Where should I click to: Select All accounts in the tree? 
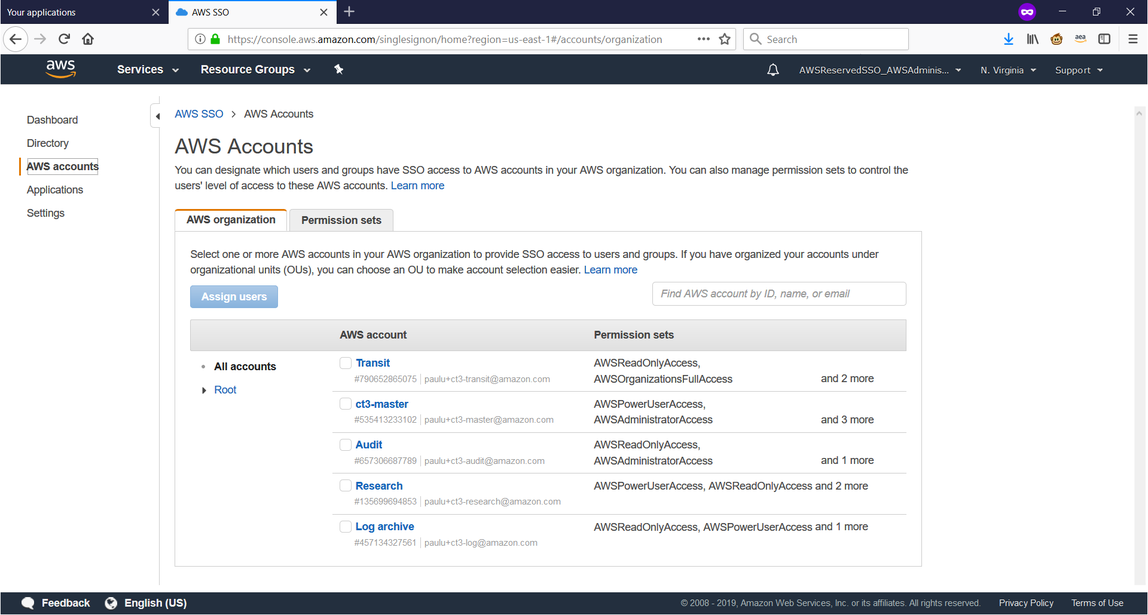[245, 367]
